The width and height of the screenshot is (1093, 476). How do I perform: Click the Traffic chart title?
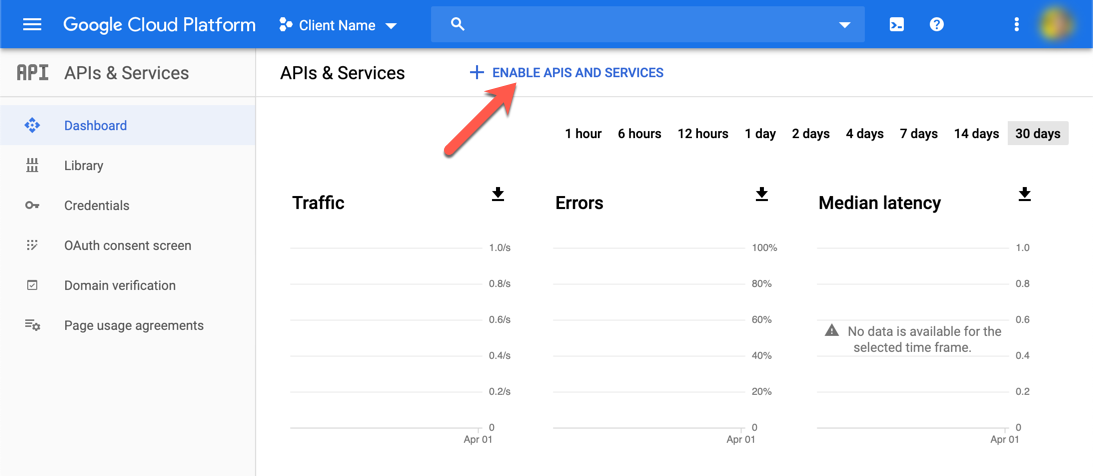tap(318, 203)
